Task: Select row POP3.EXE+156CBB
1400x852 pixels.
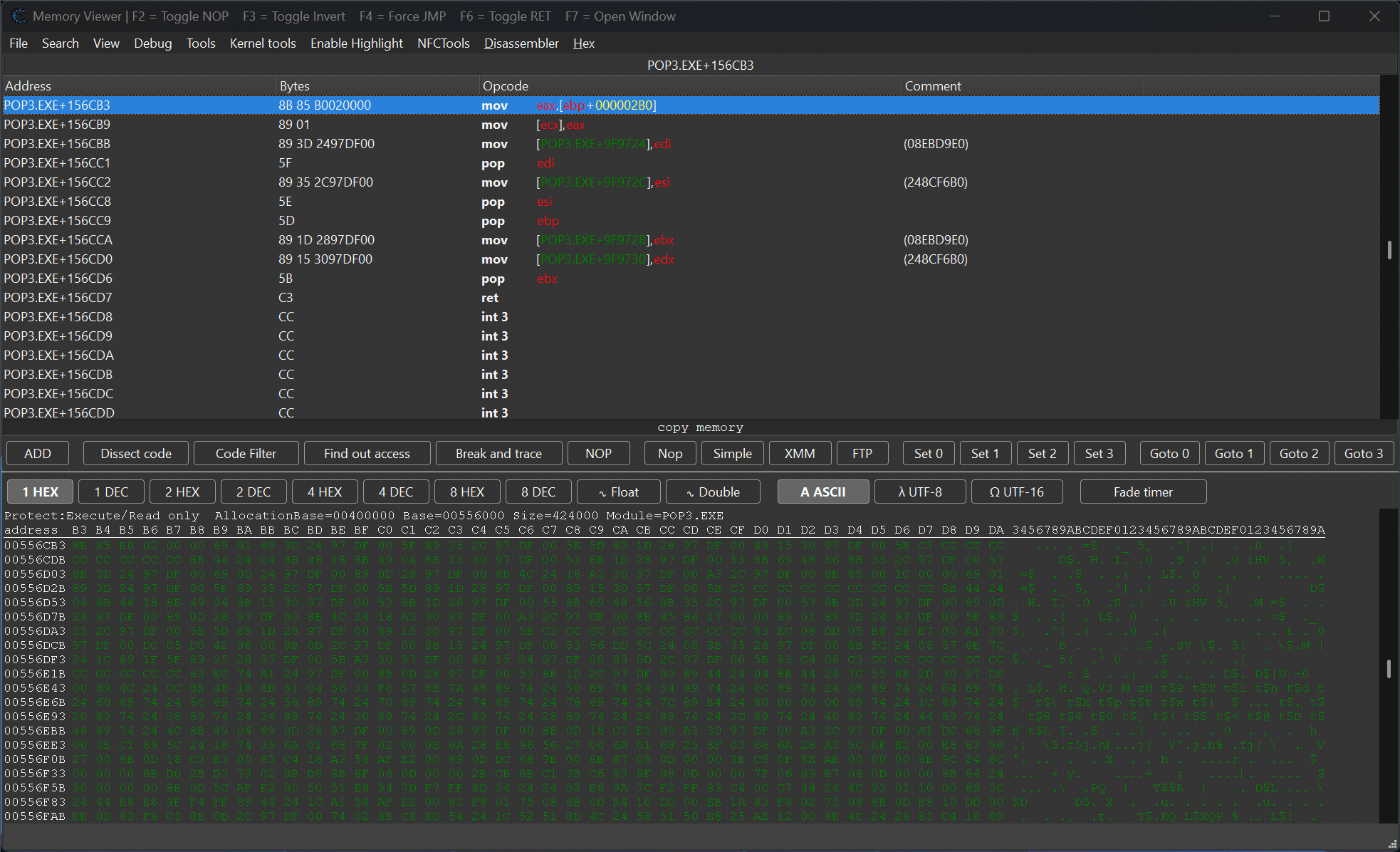Action: (691, 143)
